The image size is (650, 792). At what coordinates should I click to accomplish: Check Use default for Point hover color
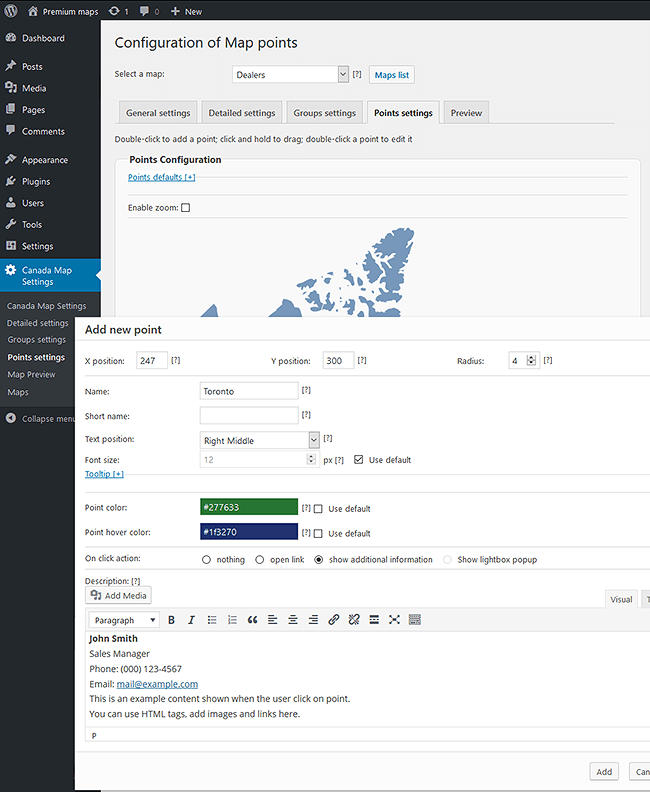[x=318, y=533]
